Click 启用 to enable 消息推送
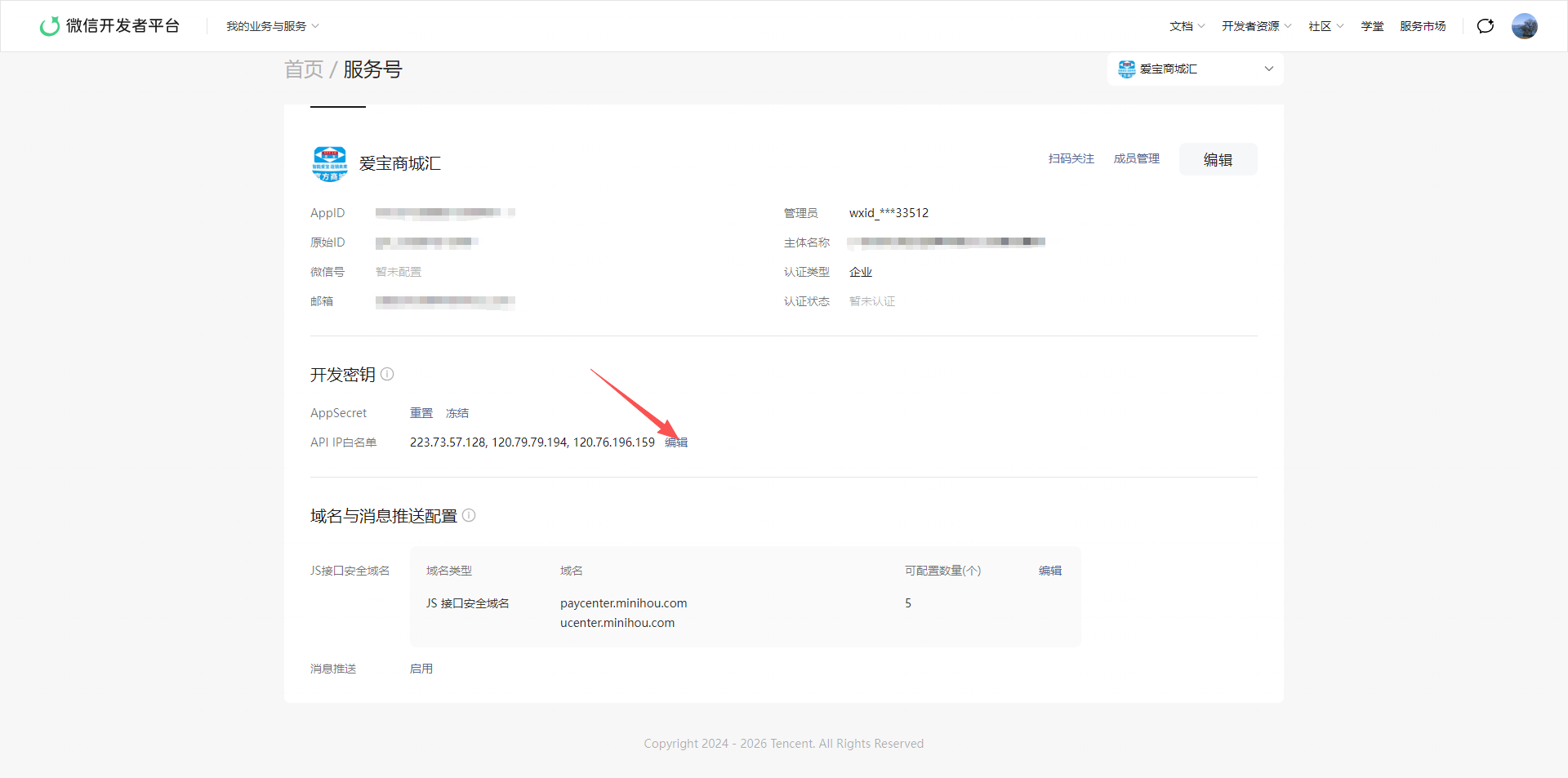The width and height of the screenshot is (1568, 778). click(421, 669)
